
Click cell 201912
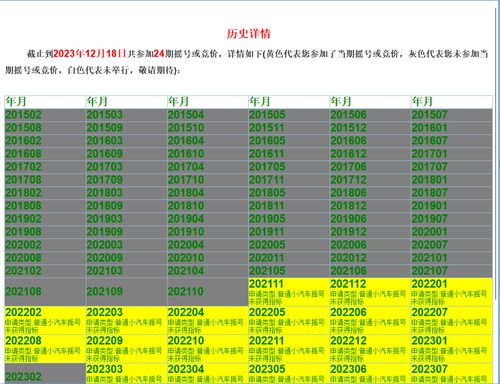click(x=370, y=232)
